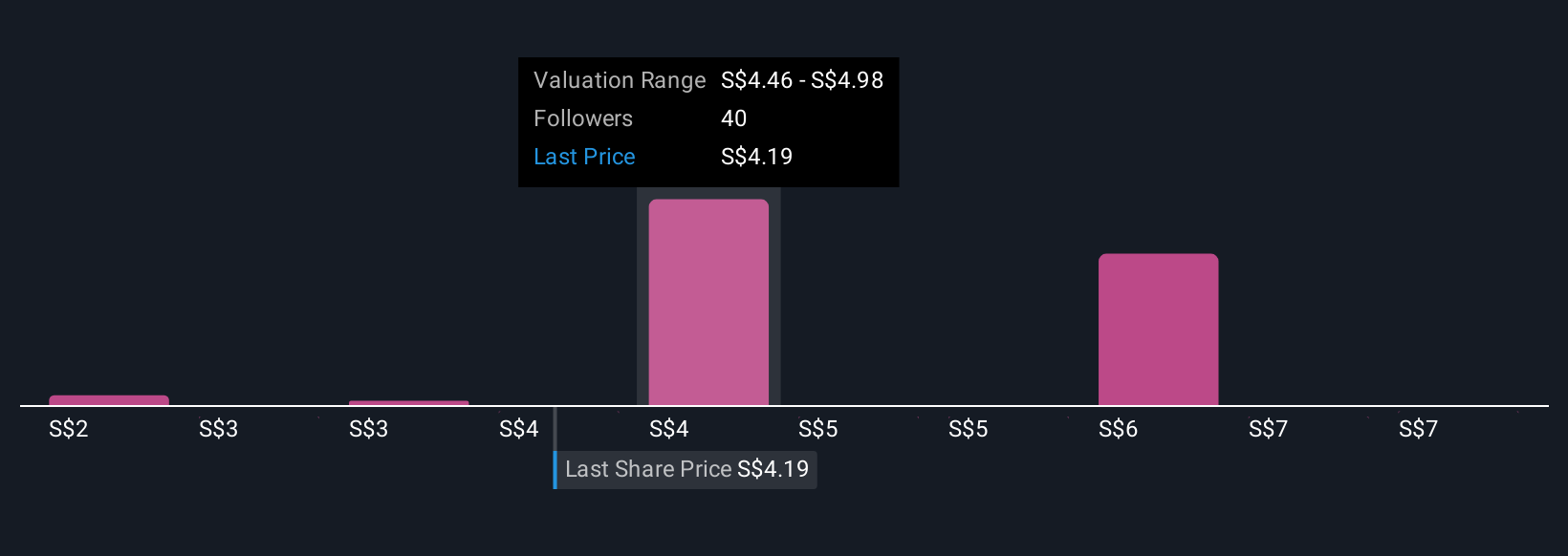Click the S$4 label under tall bar
1568x556 pixels.
[669, 429]
